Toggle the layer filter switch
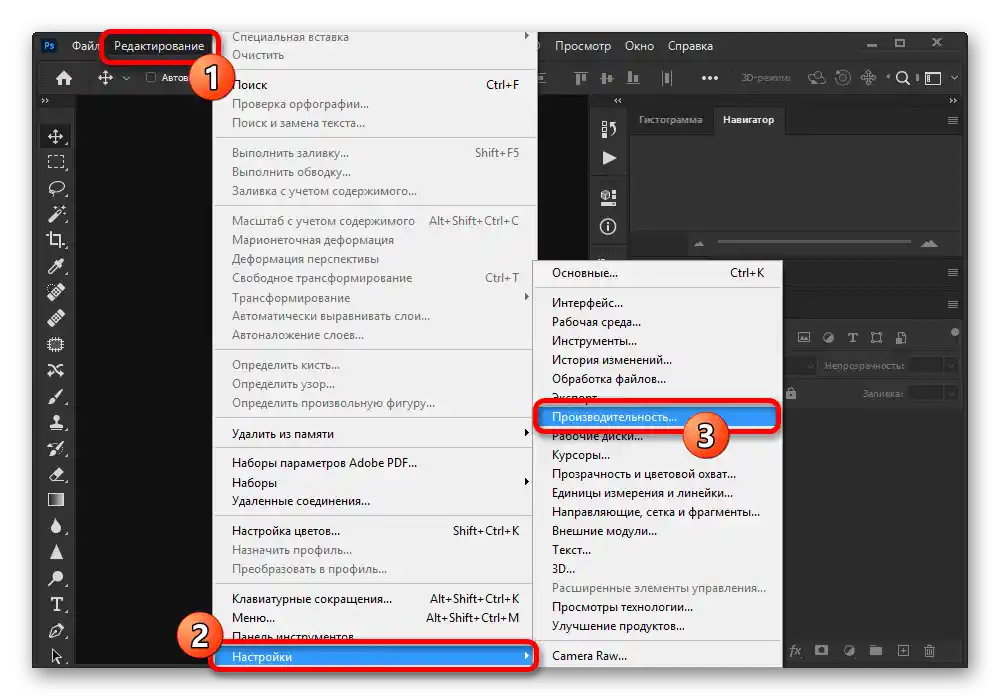 954,332
